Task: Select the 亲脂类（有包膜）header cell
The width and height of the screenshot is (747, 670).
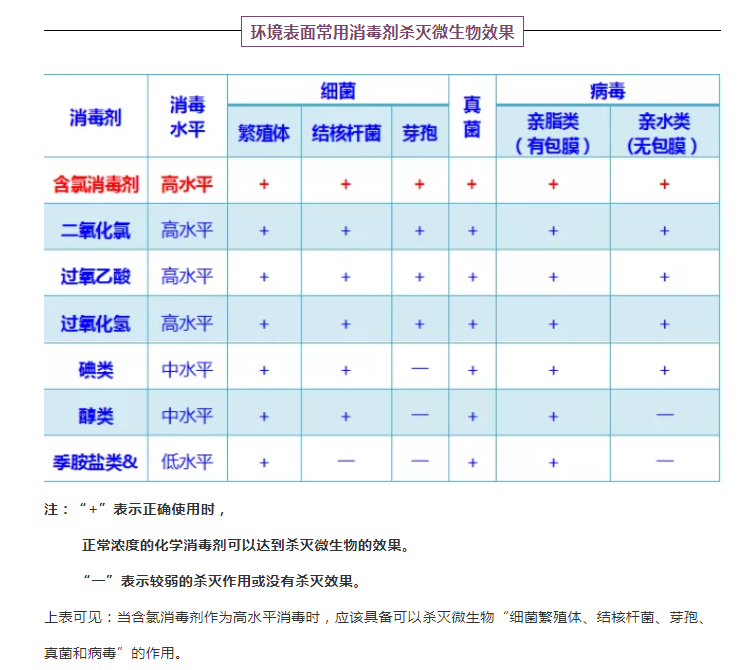Action: click(x=553, y=133)
